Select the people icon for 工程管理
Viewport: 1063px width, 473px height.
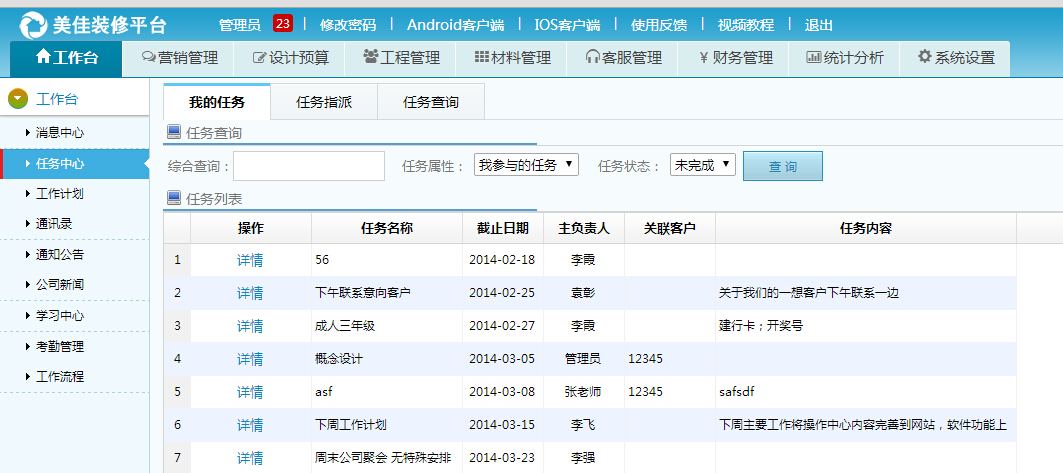click(370, 57)
